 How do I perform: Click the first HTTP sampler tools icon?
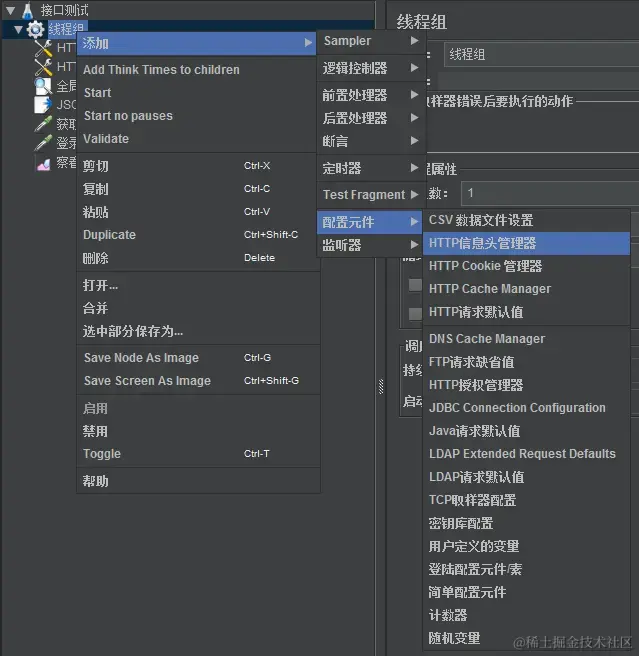coord(43,49)
